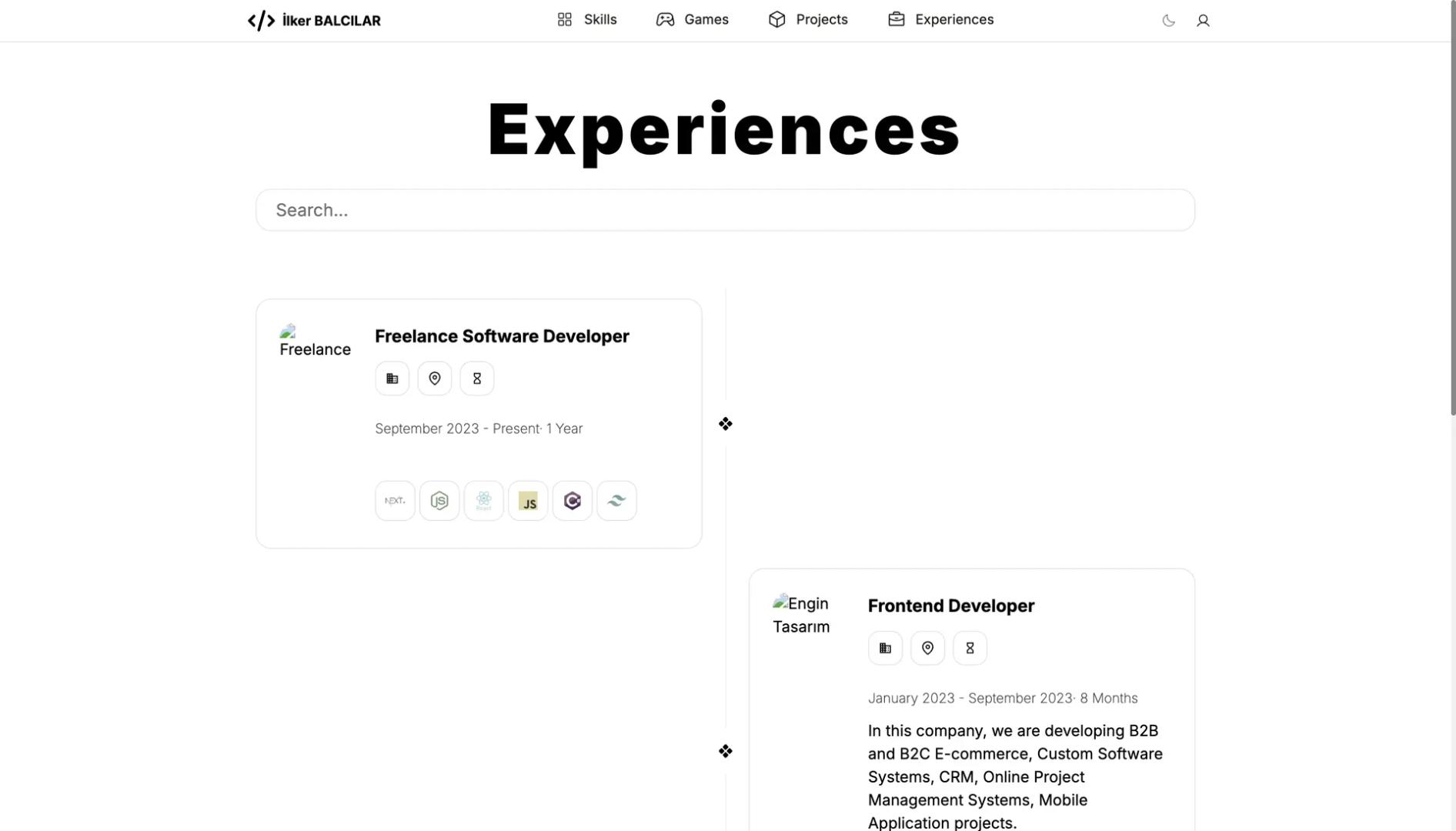The height and width of the screenshot is (831, 1456).
Task: Click the location pin on Frontend Developer card
Action: click(927, 647)
